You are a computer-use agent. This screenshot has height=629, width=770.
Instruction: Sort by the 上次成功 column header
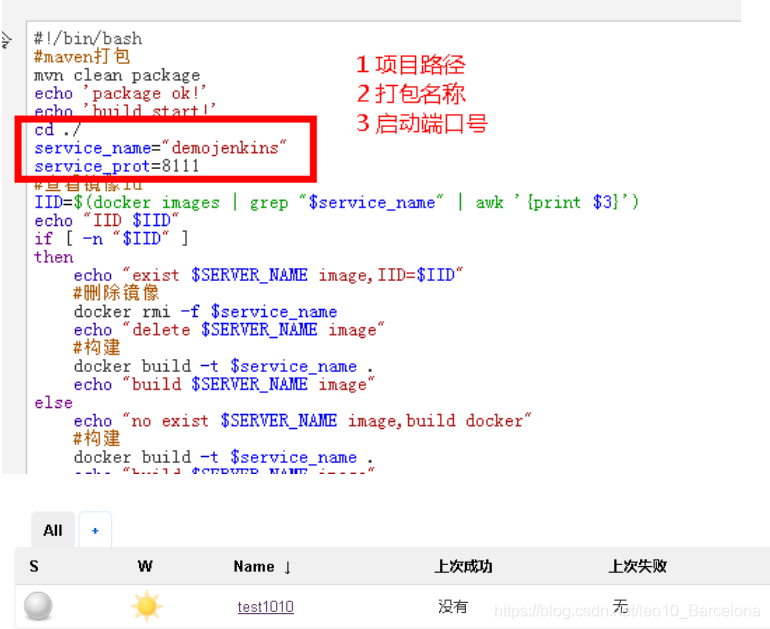463,566
